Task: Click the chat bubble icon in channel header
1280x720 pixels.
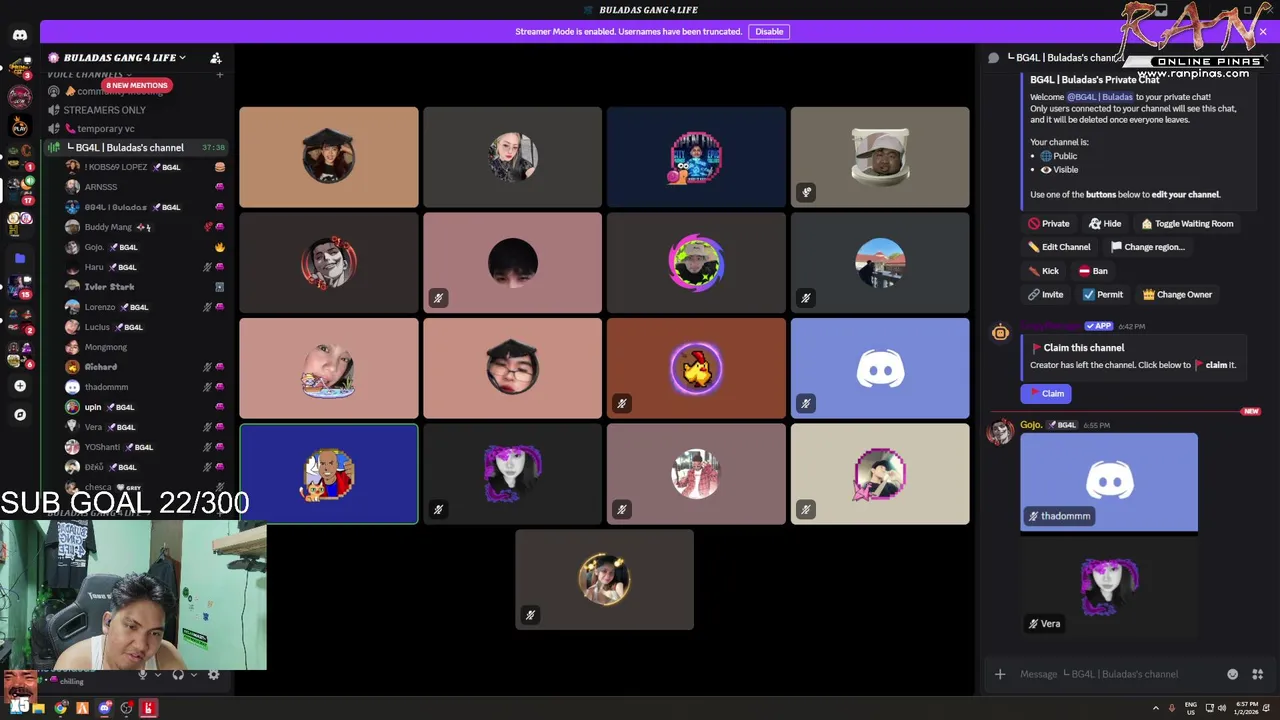Action: (x=994, y=58)
